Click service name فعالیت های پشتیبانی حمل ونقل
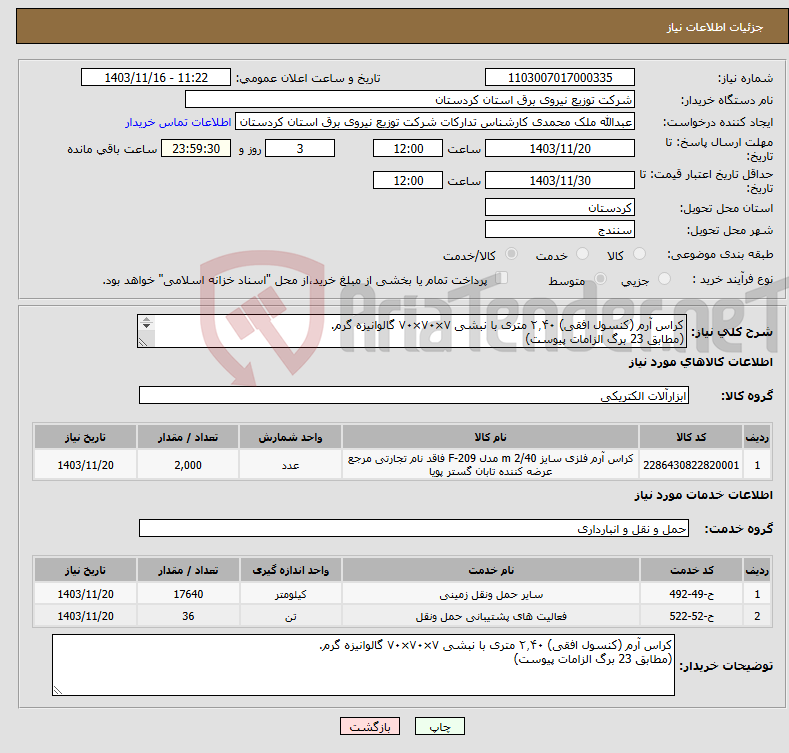Image resolution: width=789 pixels, height=753 pixels. (491, 616)
